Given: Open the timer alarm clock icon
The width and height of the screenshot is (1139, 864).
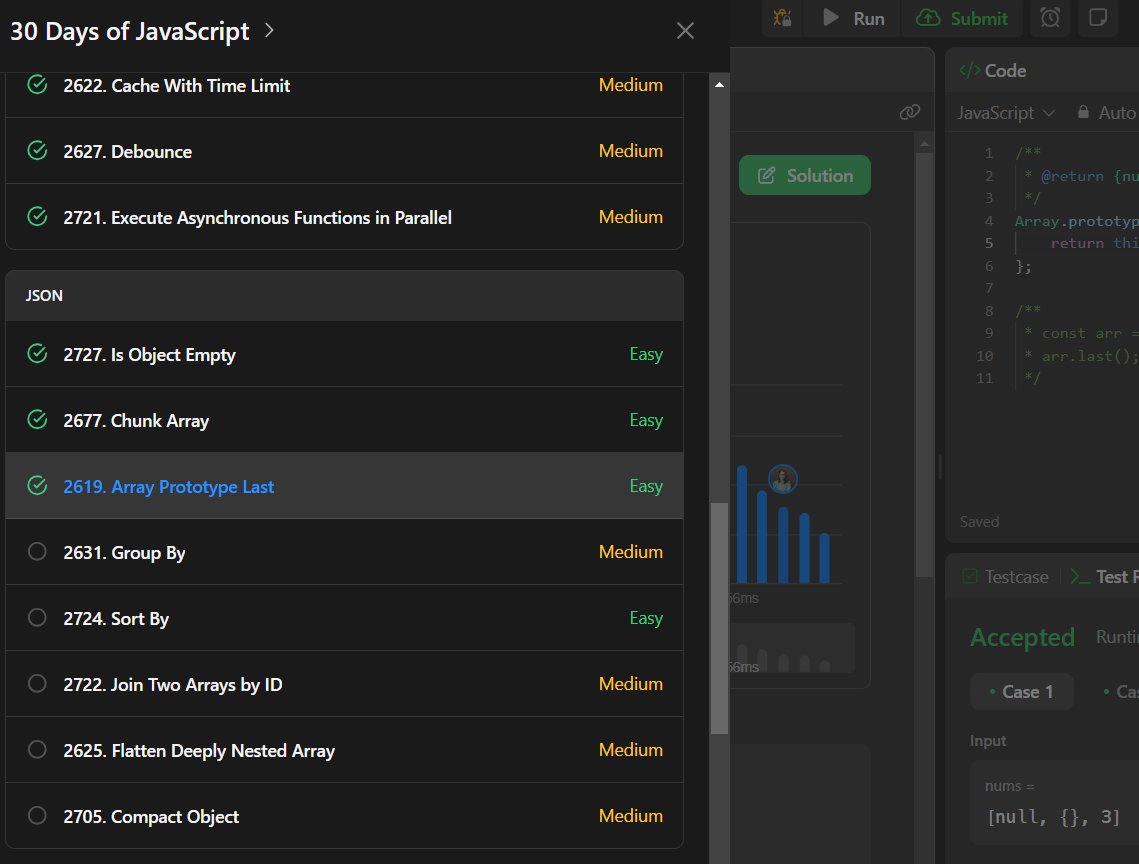Looking at the screenshot, I should pyautogui.click(x=1050, y=17).
